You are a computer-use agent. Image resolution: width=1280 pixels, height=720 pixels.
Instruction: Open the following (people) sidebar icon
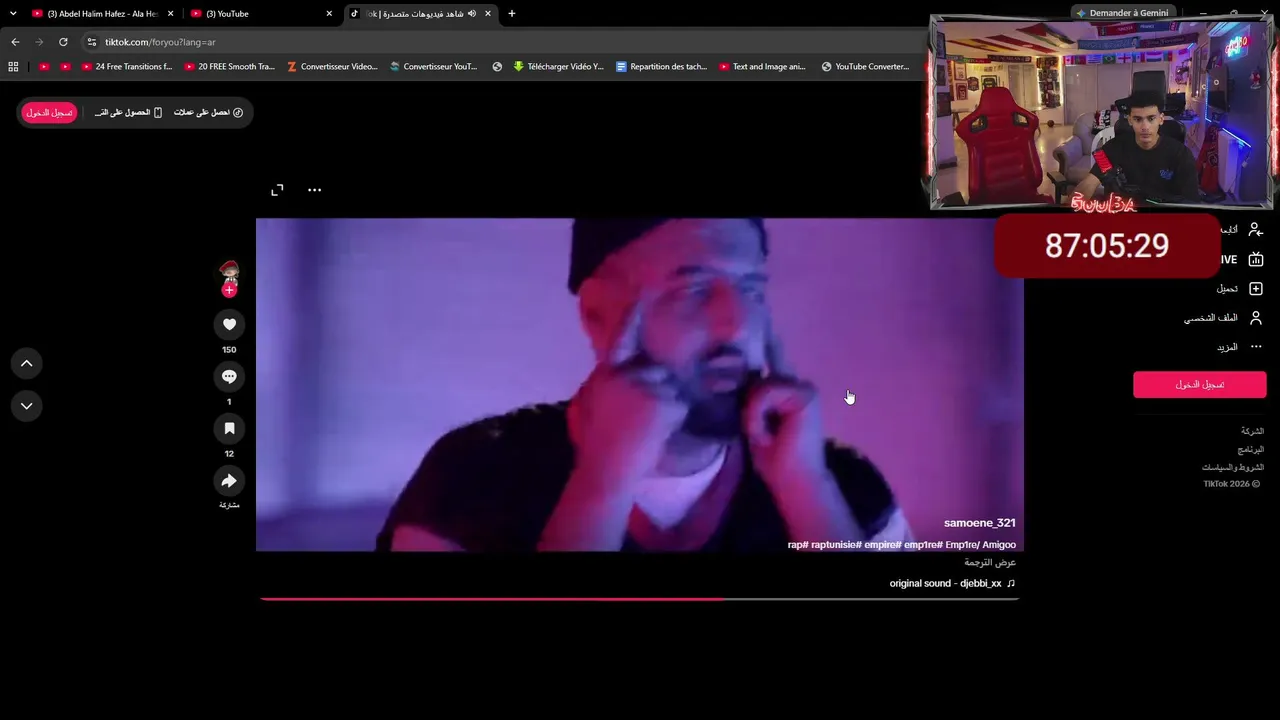pyautogui.click(x=1256, y=229)
